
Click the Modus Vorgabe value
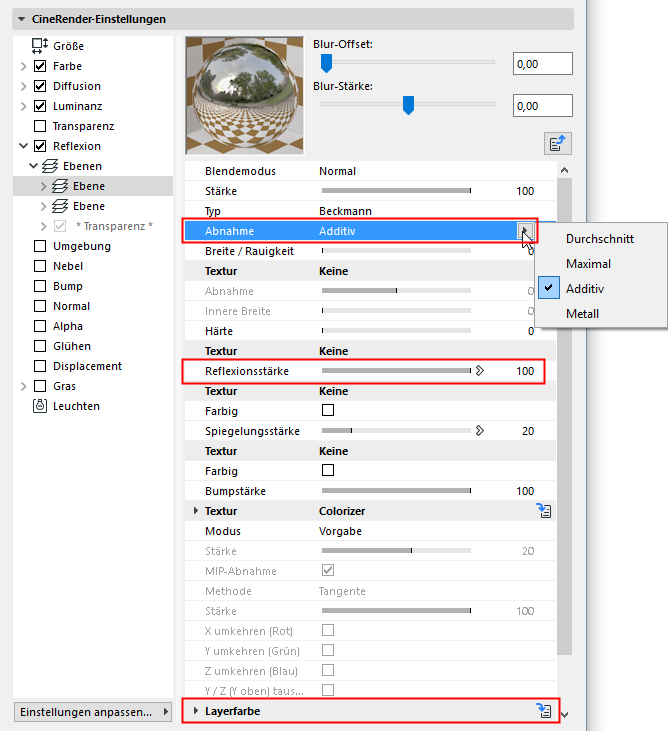pos(340,531)
